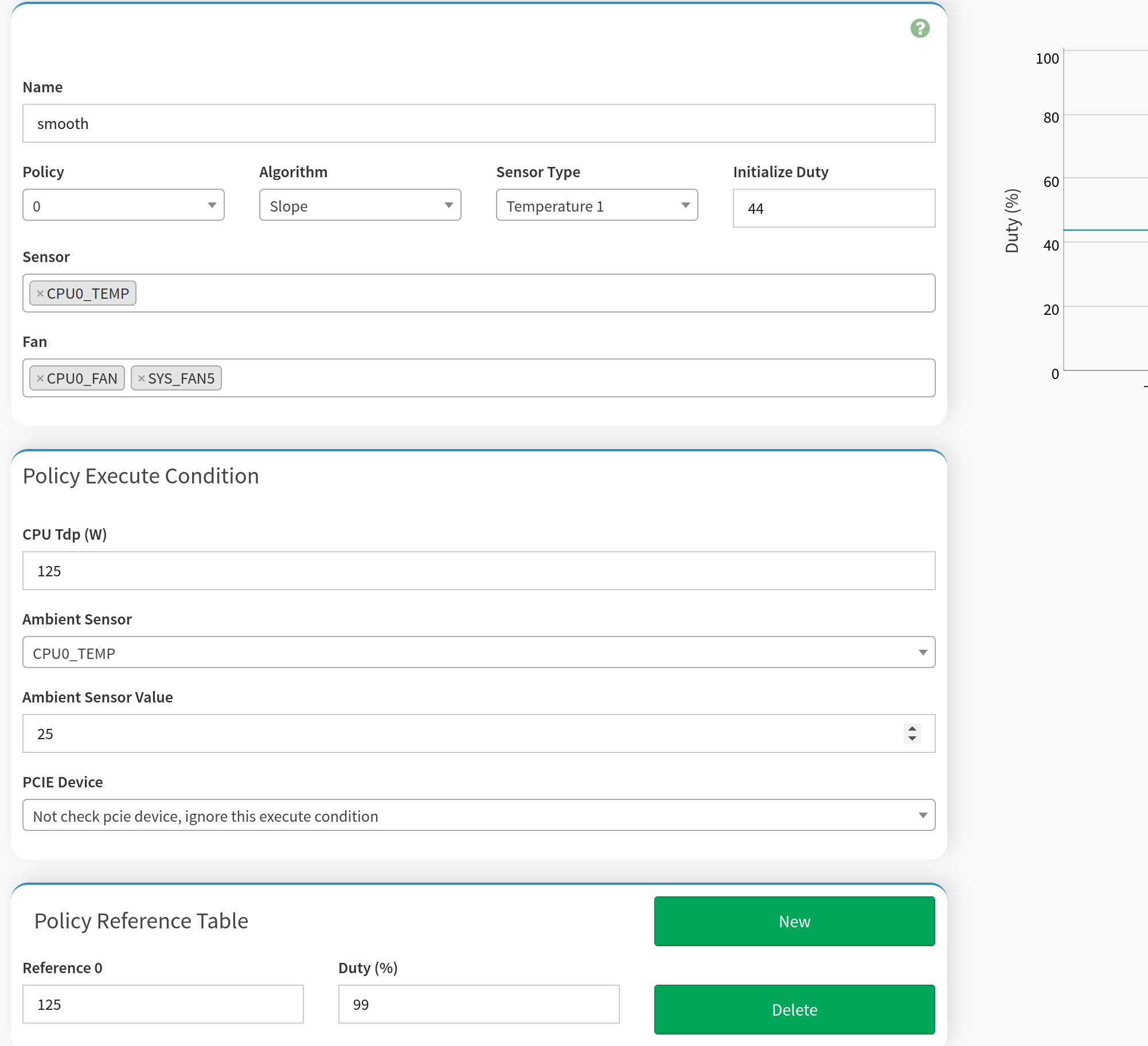Viewport: 1148px width, 1046px height.
Task: Click the CPU Tdp (W) field
Action: pyautogui.click(x=478, y=571)
